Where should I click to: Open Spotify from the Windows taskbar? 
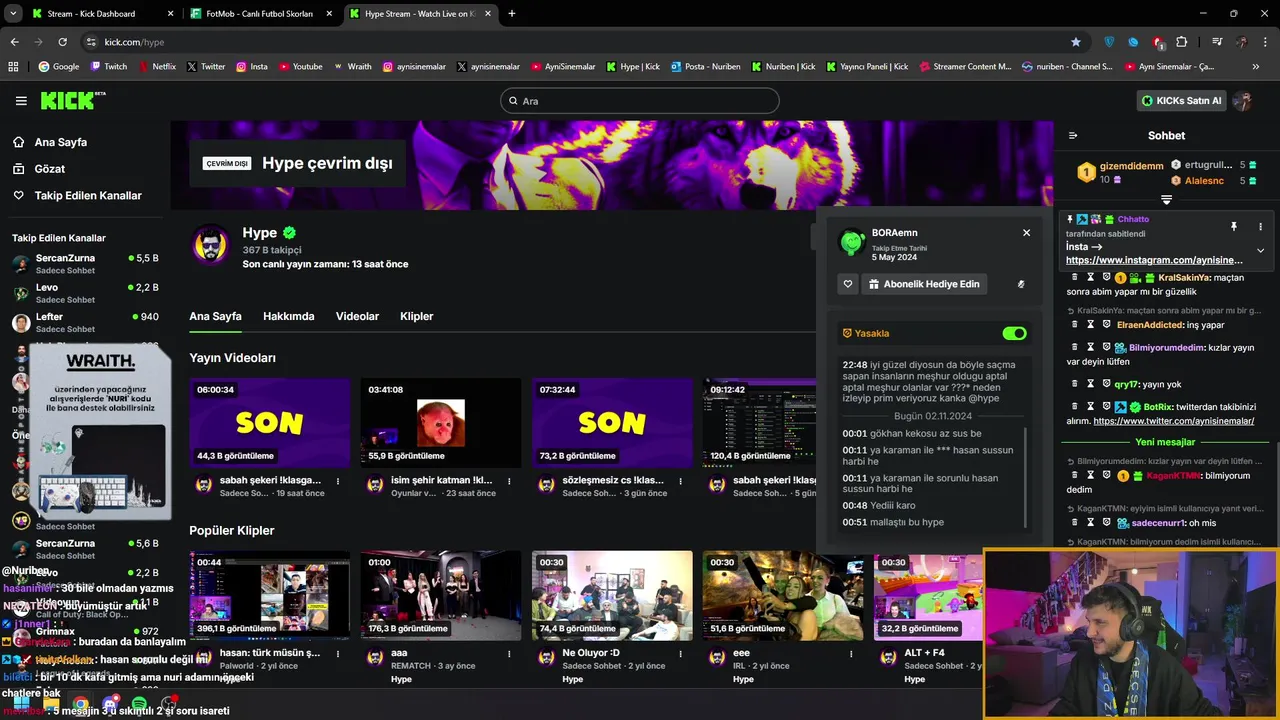(140, 704)
